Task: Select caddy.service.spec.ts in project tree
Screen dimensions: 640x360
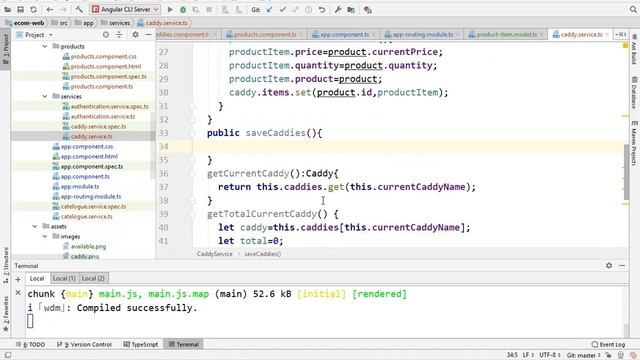Action: coord(98,127)
